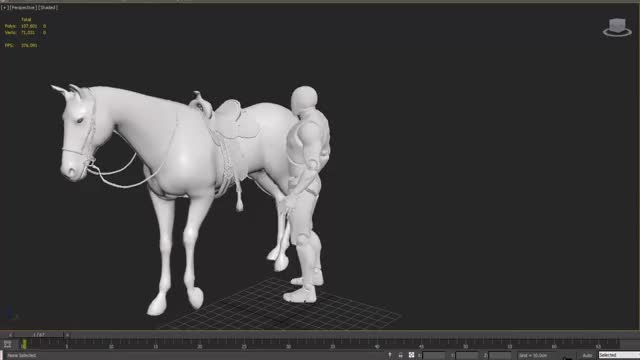Toggle the selection lock icon

[x=400, y=355]
